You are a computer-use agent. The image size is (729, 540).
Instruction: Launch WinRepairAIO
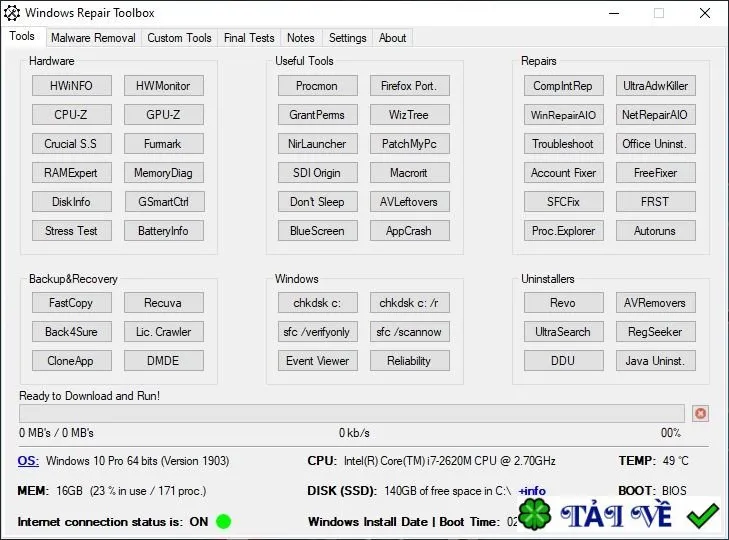pos(563,114)
